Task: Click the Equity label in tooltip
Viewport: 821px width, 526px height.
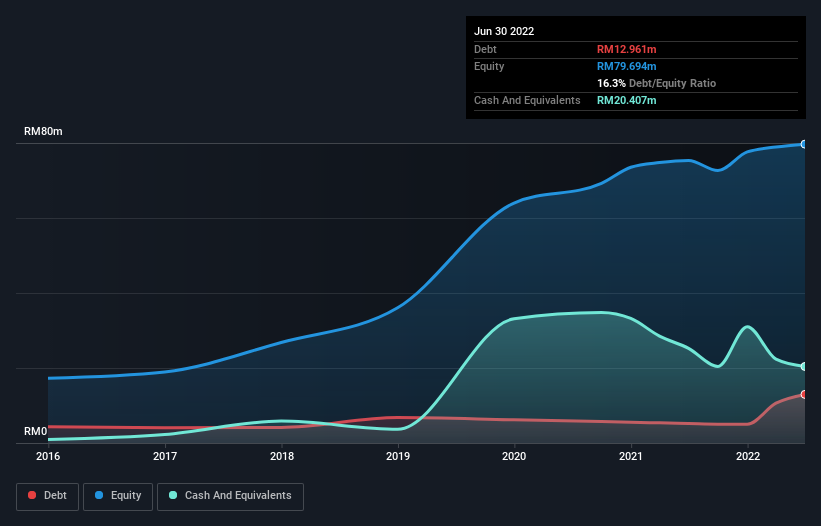Action: pos(489,66)
